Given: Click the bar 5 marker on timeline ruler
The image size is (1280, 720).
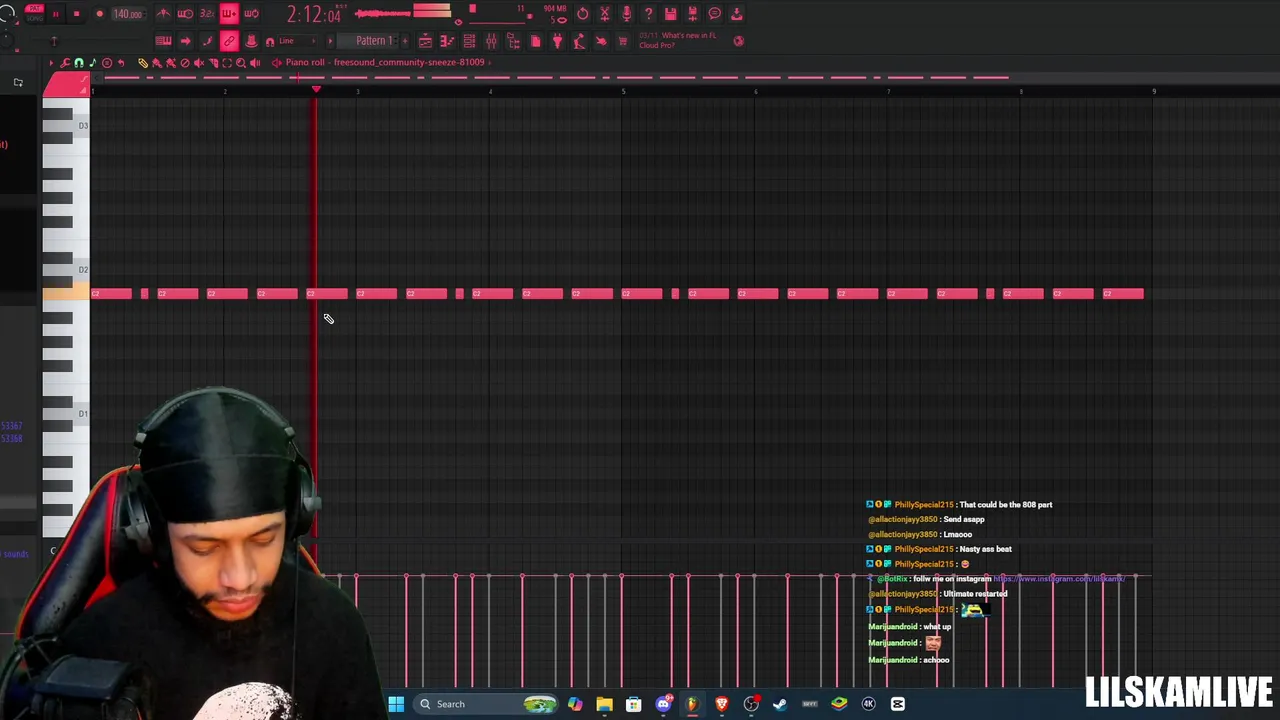Looking at the screenshot, I should click(x=623, y=91).
